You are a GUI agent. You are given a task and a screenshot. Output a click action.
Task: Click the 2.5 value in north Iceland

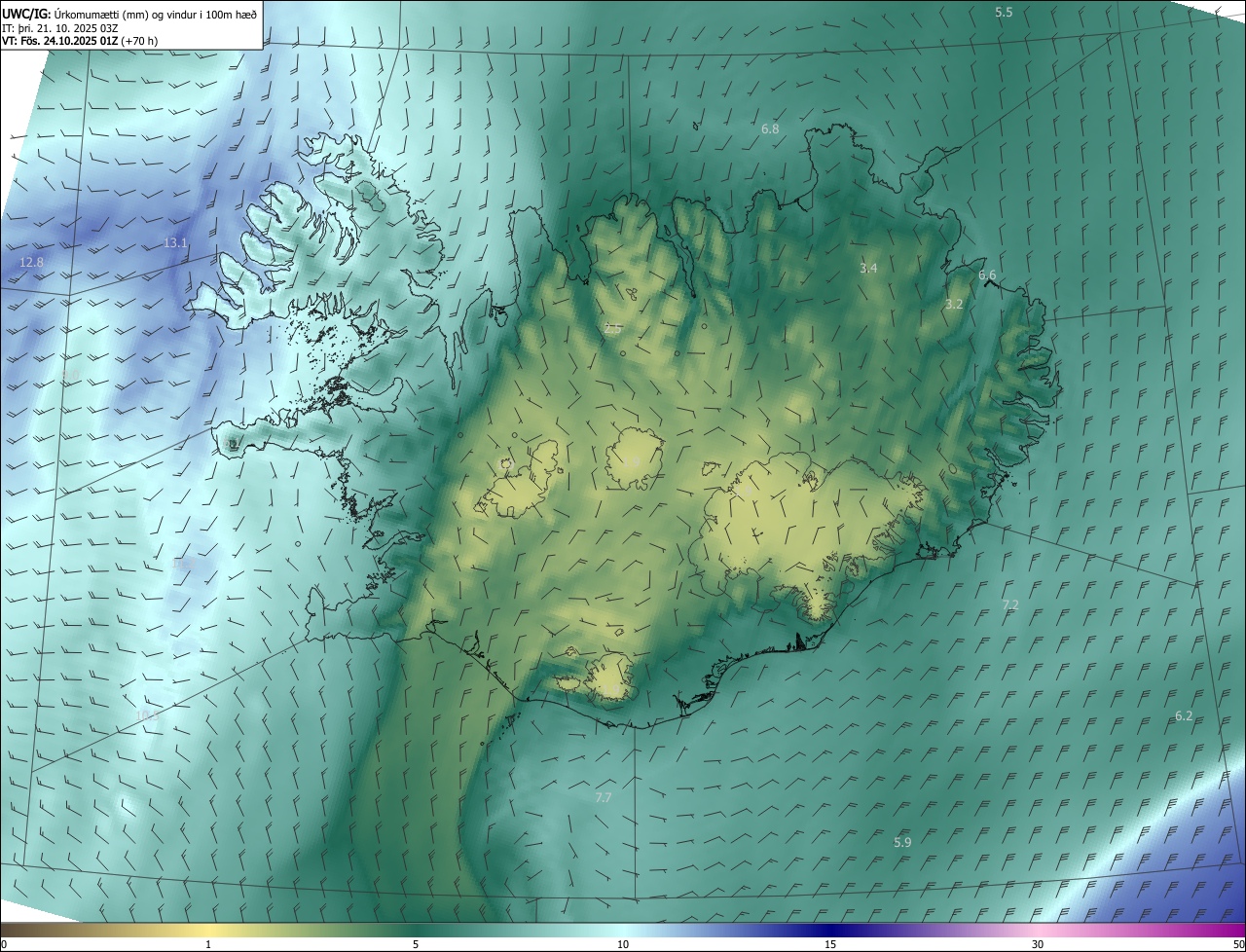[612, 329]
